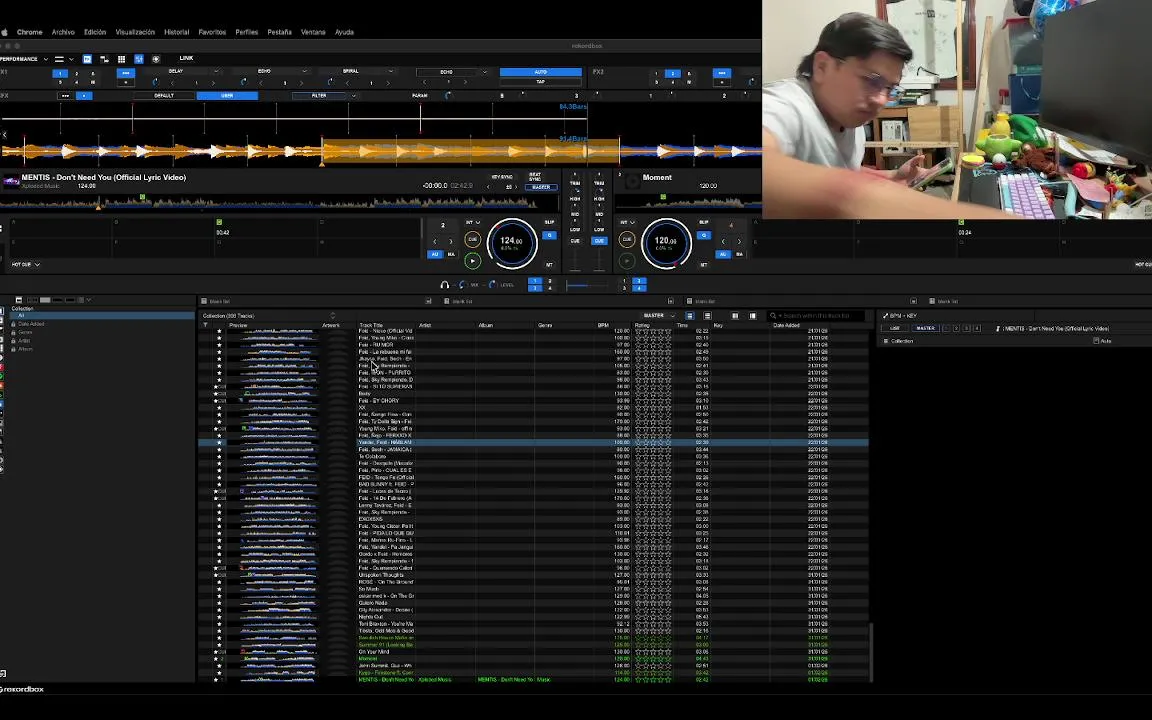This screenshot has width=1152, height=720.
Task: Toggle deck 1 BEAT SYNC
Action: coord(535,177)
